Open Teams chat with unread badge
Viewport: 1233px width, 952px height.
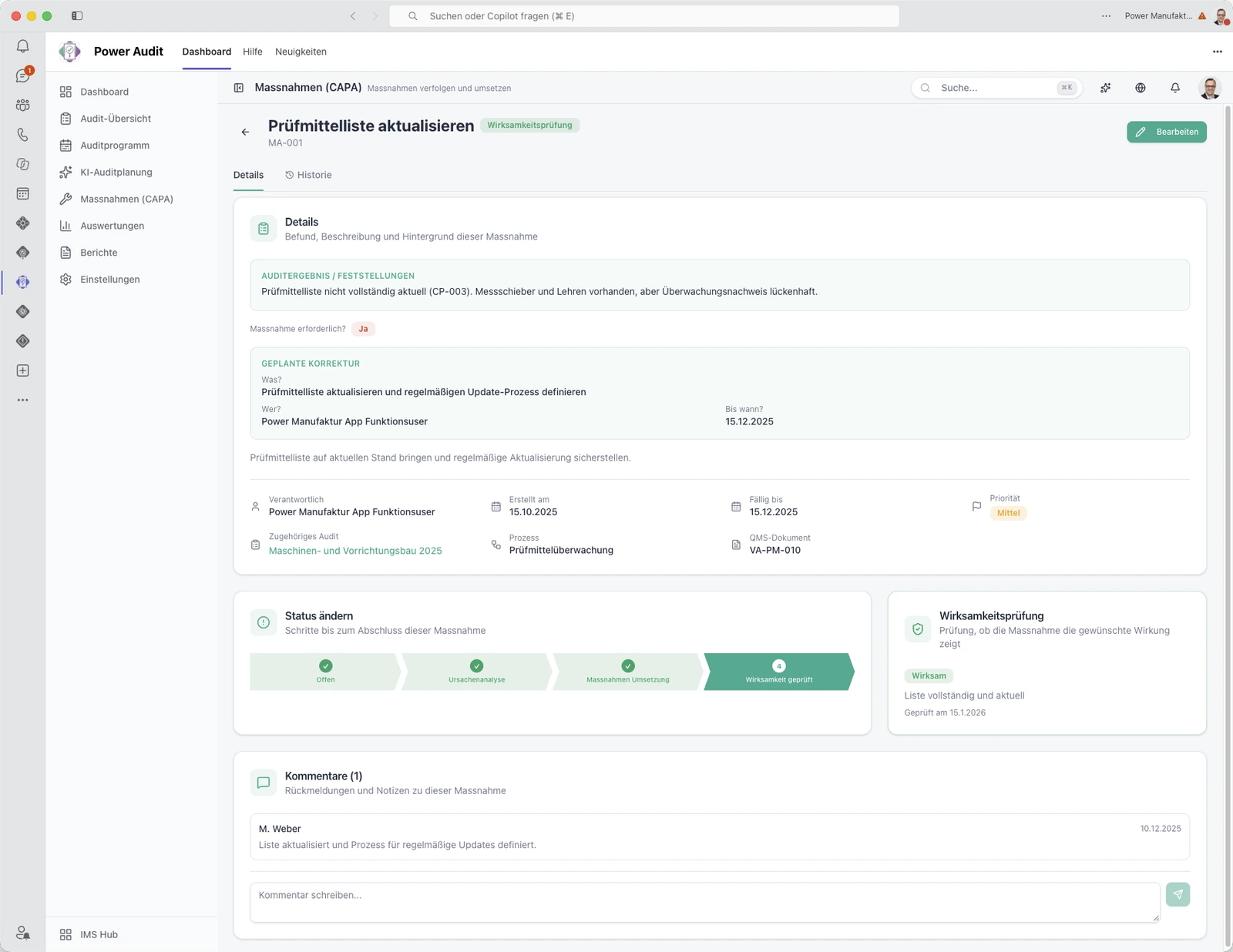[23, 75]
